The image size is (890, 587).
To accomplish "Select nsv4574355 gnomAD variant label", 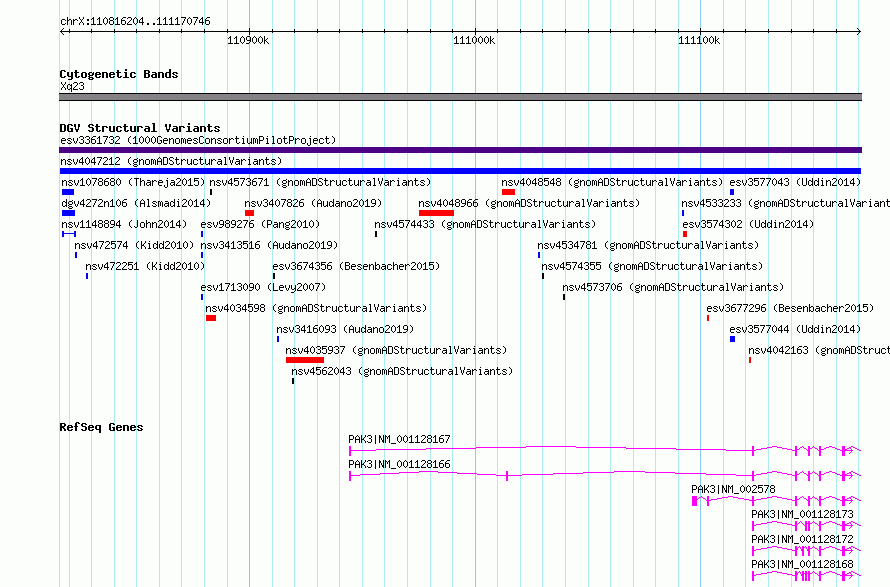I will pos(652,266).
